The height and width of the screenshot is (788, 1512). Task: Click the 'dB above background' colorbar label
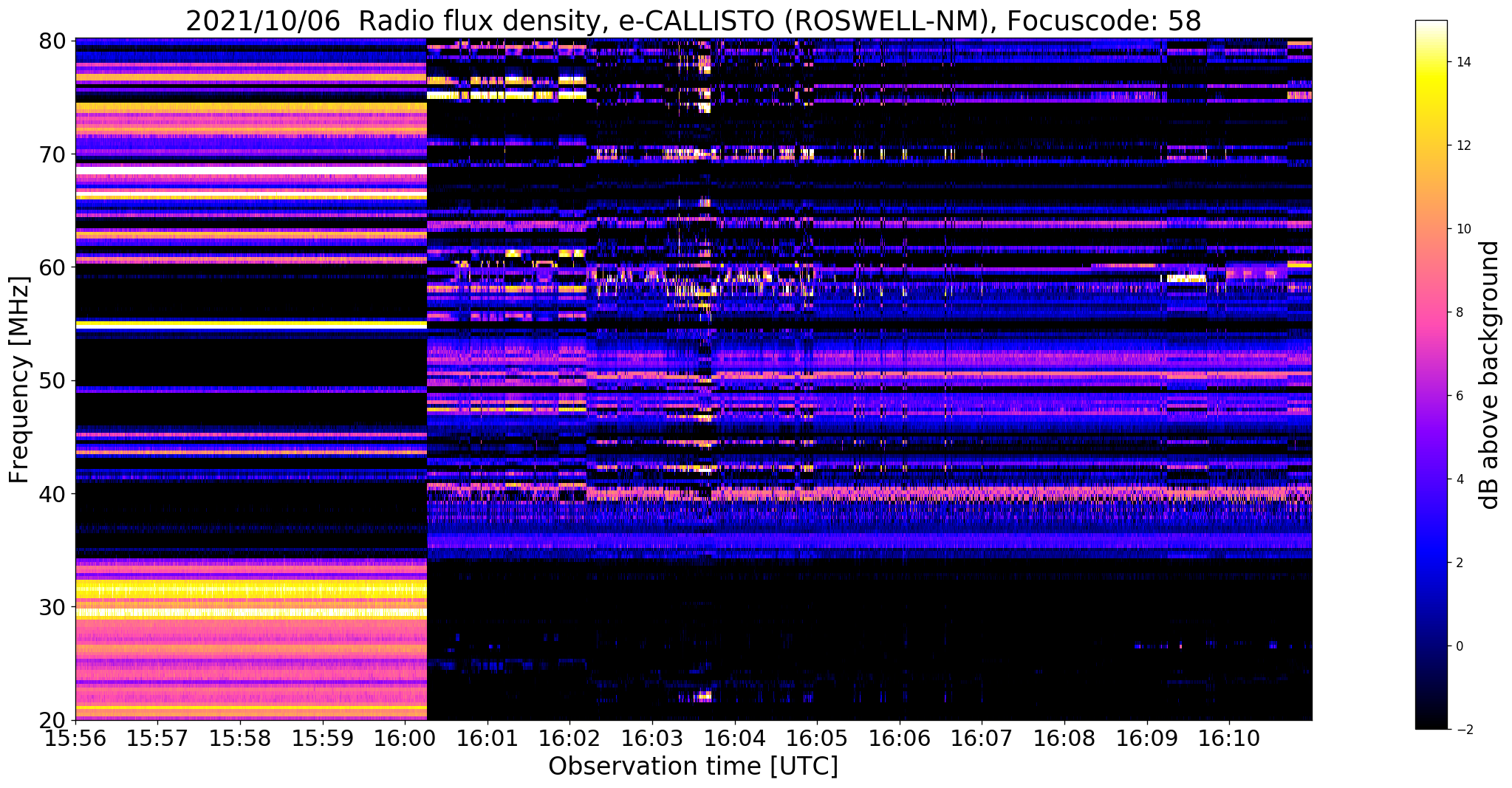1490,374
